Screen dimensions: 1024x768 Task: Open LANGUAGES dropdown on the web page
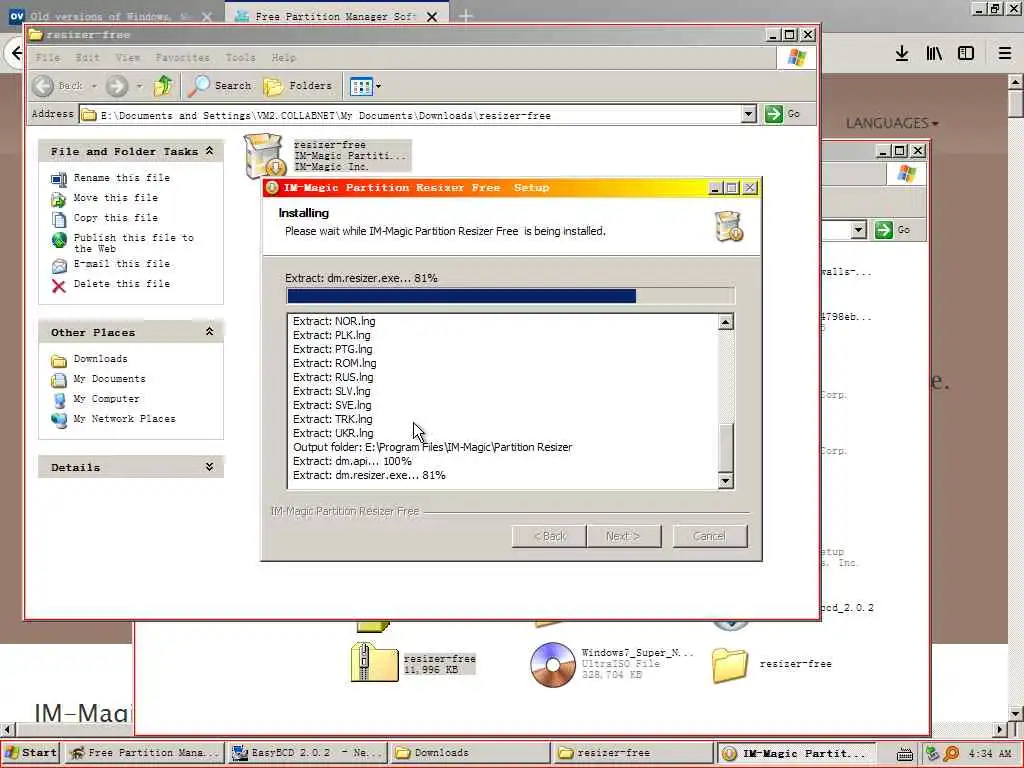tap(892, 123)
